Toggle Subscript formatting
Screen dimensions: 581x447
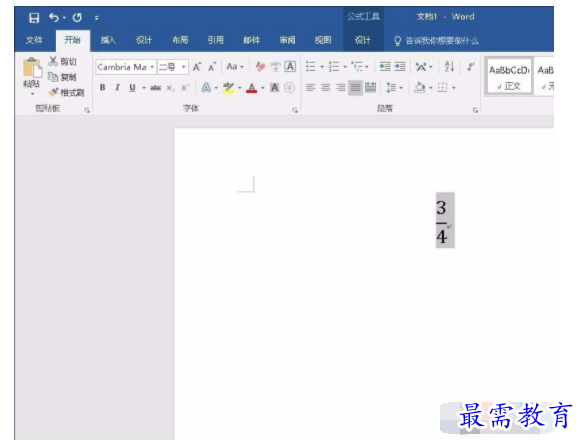[170, 88]
